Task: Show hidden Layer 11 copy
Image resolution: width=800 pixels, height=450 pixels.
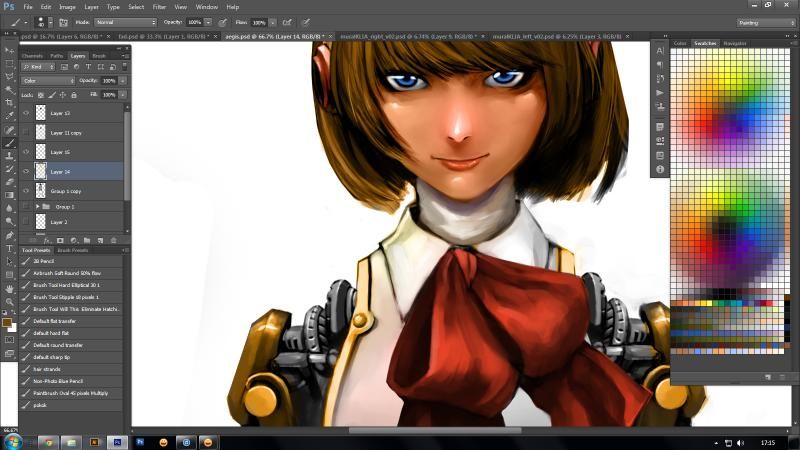Action: (x=26, y=133)
